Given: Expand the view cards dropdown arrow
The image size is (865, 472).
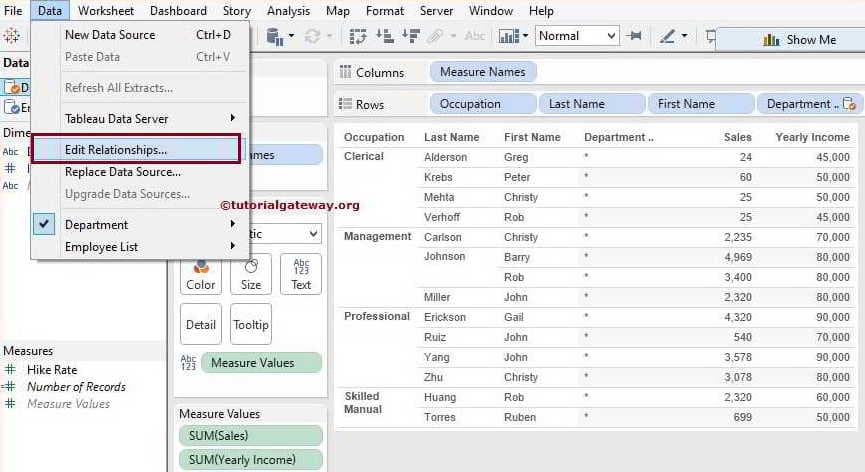Looking at the screenshot, I should tap(525, 36).
